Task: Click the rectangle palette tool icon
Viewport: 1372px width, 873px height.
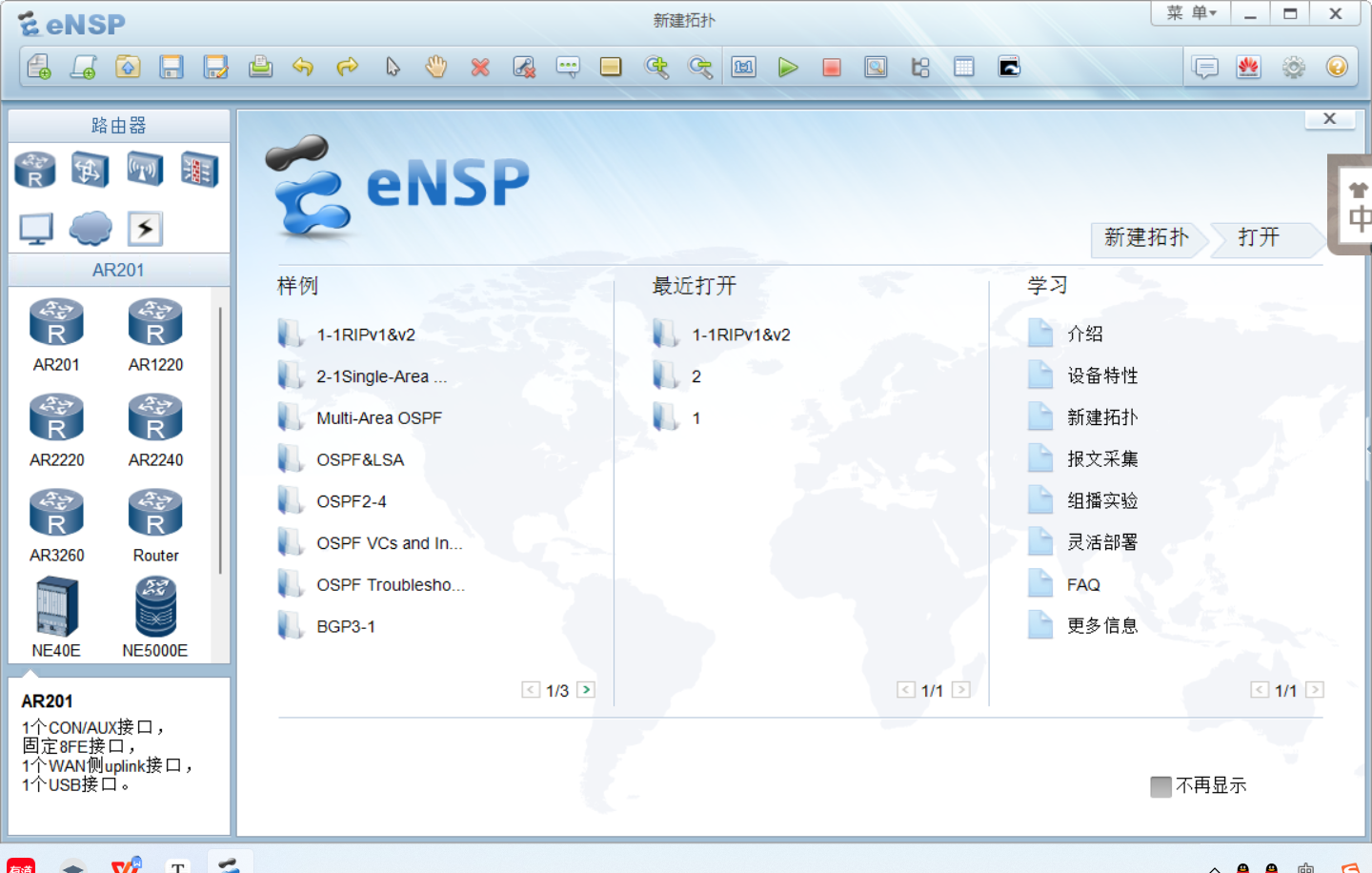Action: coord(611,67)
